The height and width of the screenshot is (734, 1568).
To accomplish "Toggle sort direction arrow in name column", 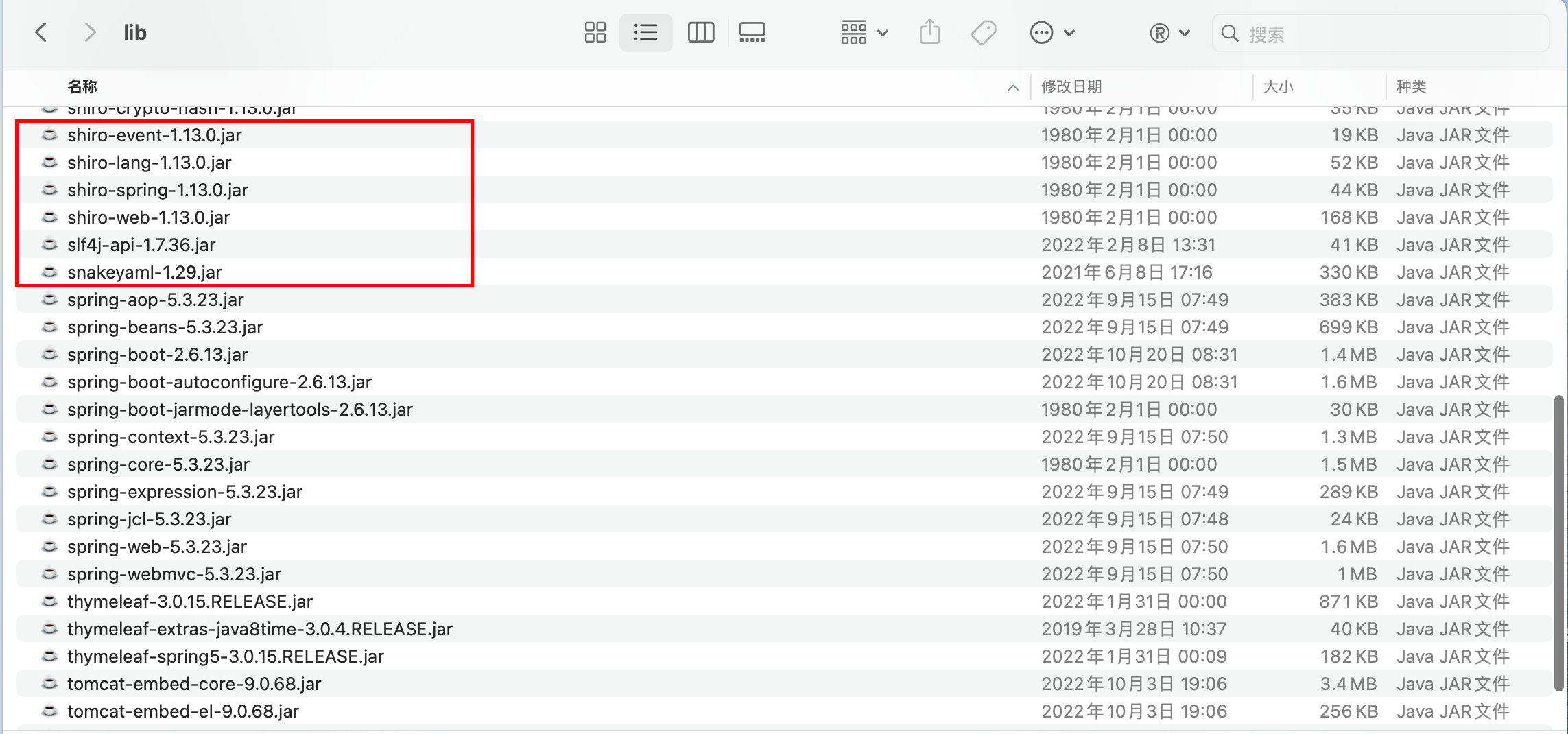I will tap(1013, 87).
